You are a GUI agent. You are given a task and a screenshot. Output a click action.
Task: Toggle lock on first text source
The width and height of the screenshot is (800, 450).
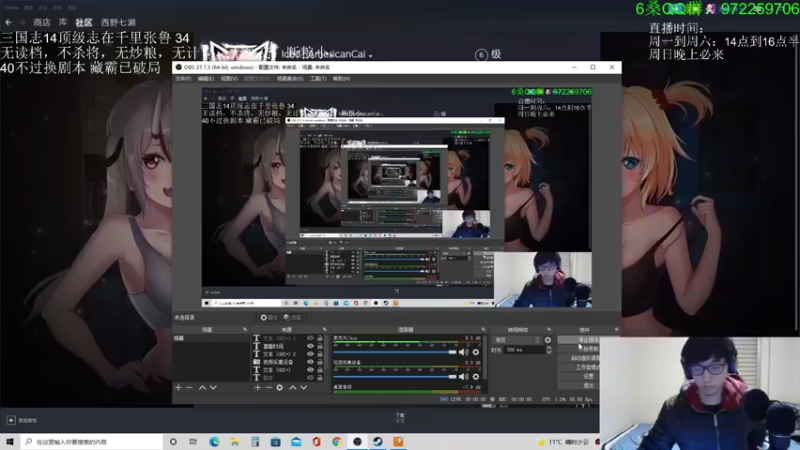point(320,338)
